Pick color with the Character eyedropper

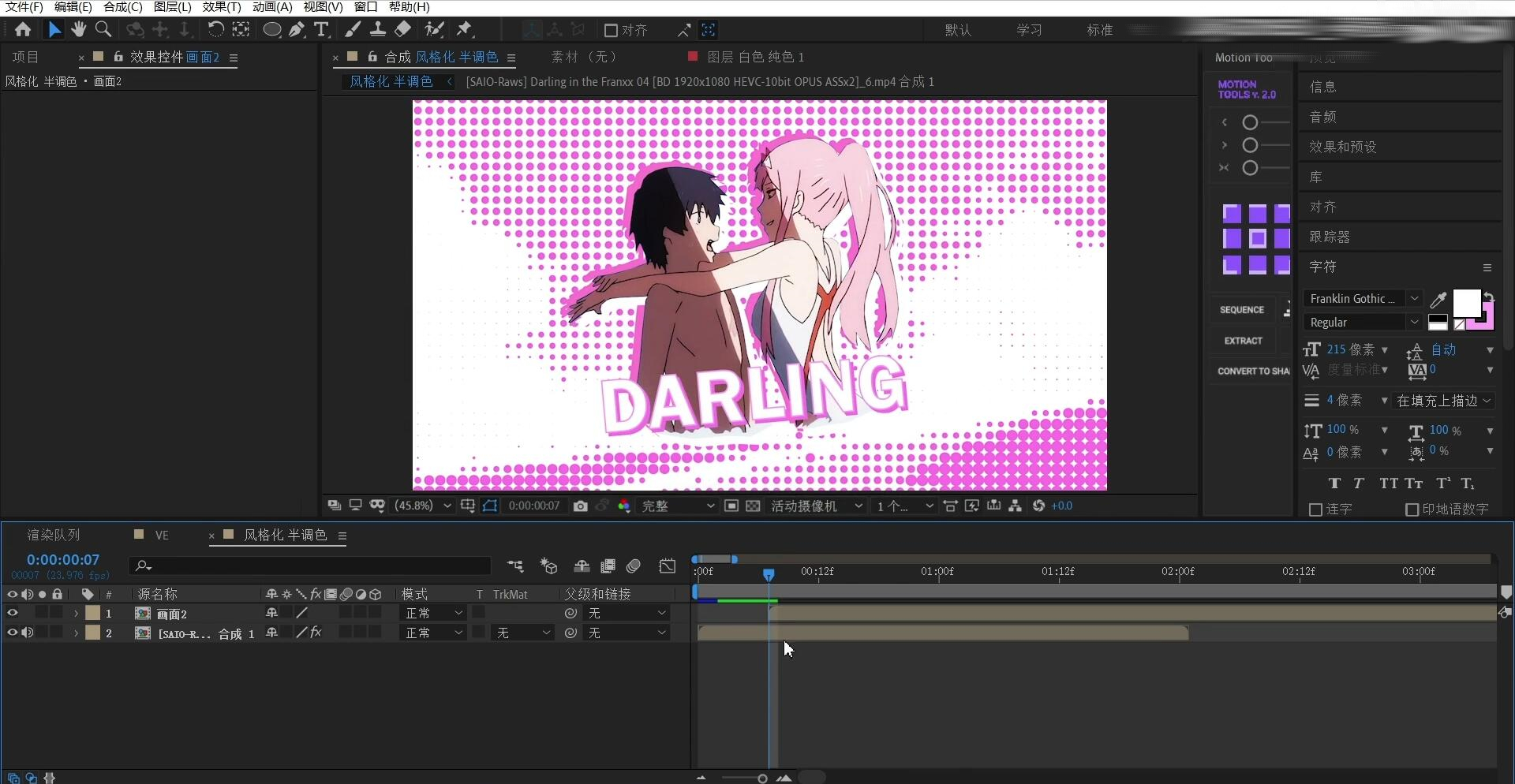[x=1438, y=300]
